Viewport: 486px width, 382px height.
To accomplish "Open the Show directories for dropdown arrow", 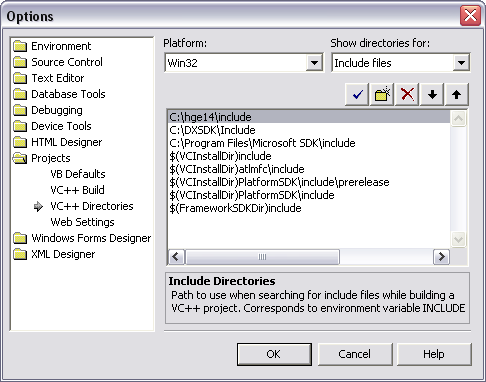I will (x=461, y=63).
